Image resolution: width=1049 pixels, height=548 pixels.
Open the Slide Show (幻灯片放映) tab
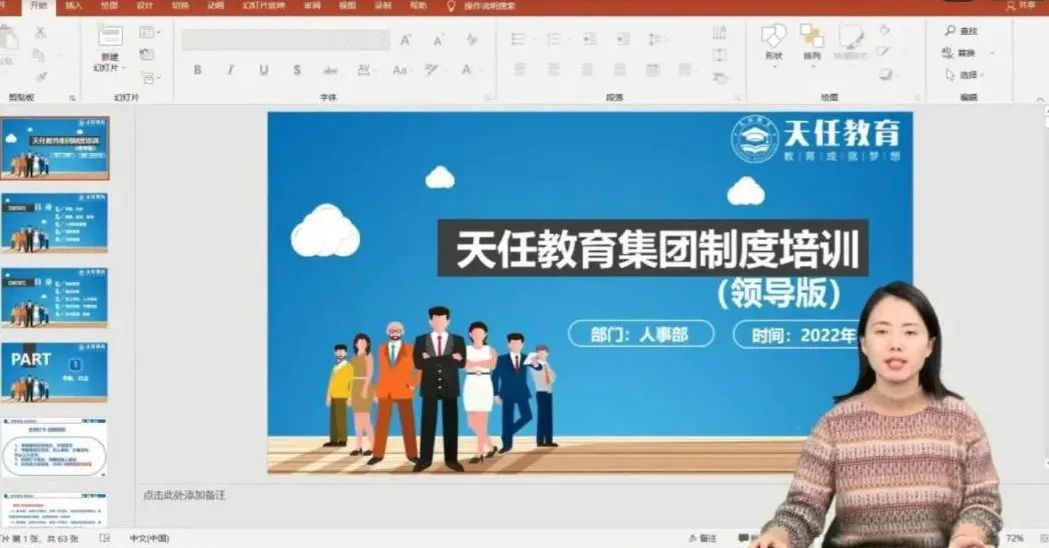(x=263, y=5)
